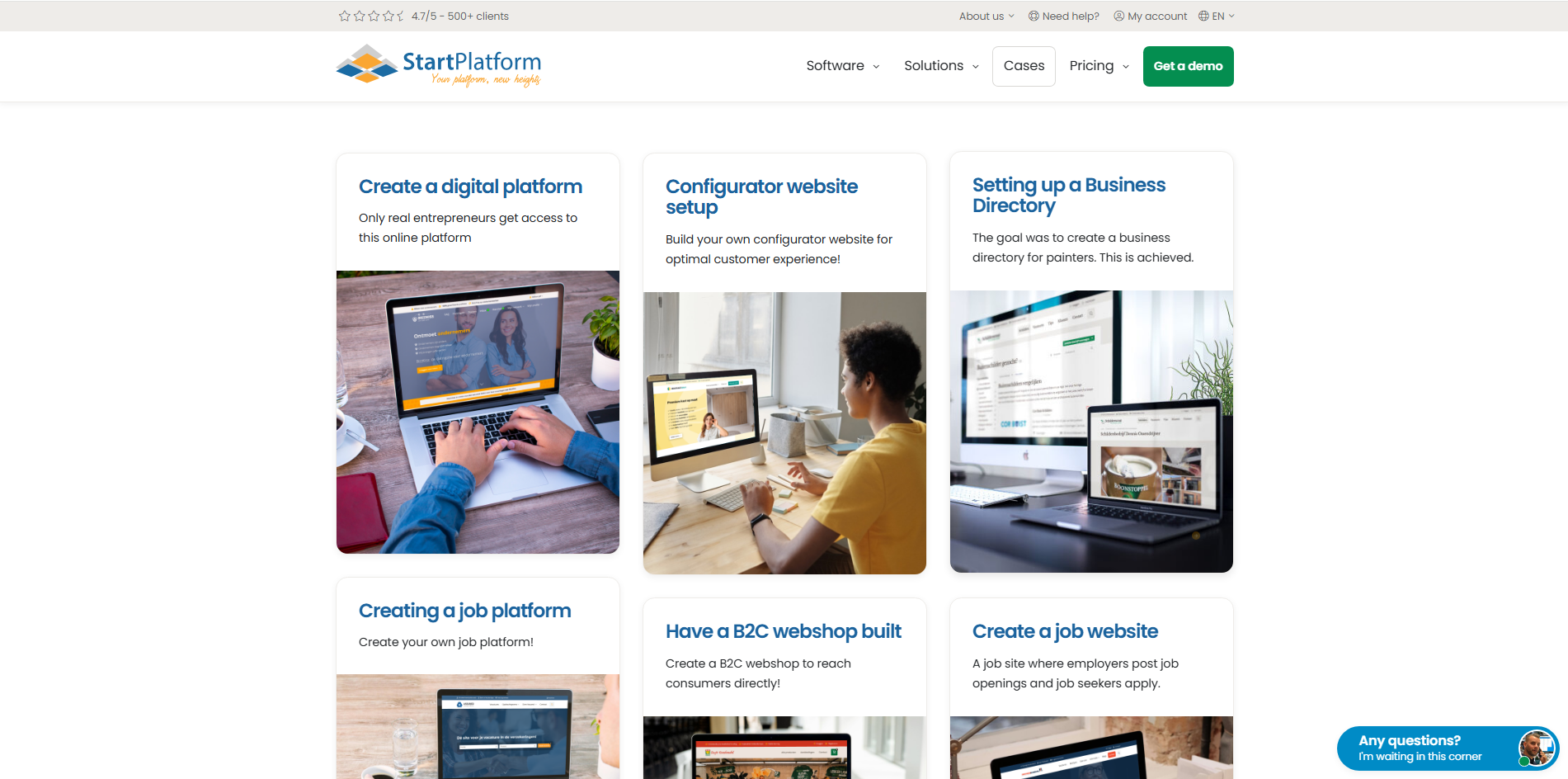Click the chat agent avatar

pos(1537,748)
